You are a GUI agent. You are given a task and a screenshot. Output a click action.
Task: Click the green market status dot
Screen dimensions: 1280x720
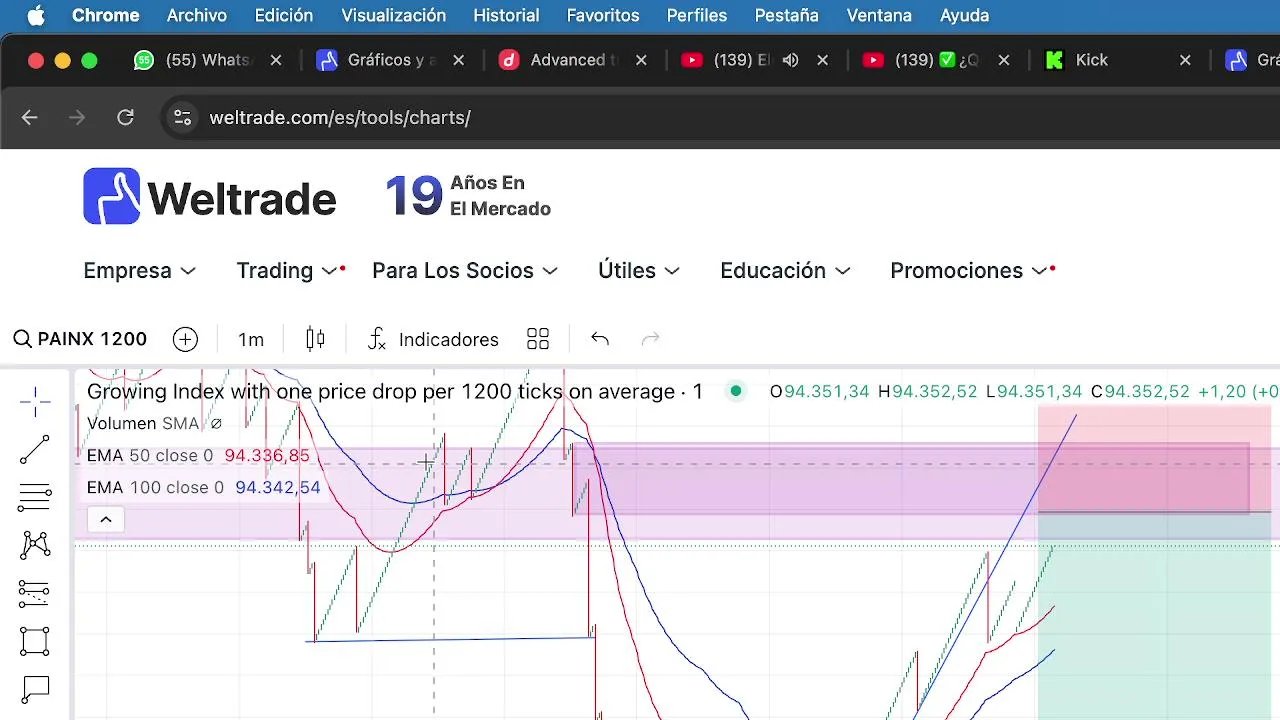(736, 391)
